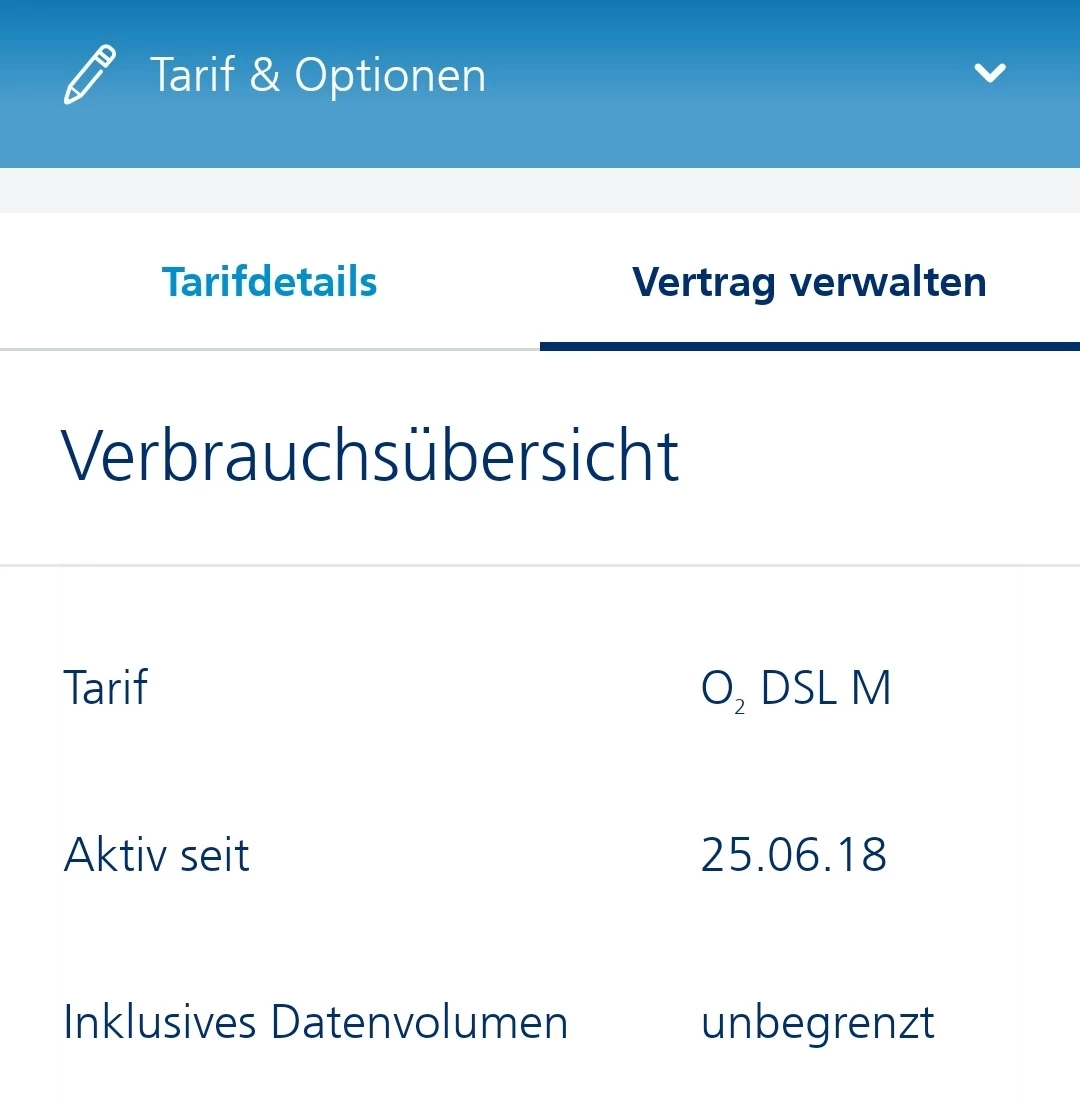Image resolution: width=1080 pixels, height=1106 pixels.
Task: Click the unbegrenzt data volume value
Action: click(818, 1024)
